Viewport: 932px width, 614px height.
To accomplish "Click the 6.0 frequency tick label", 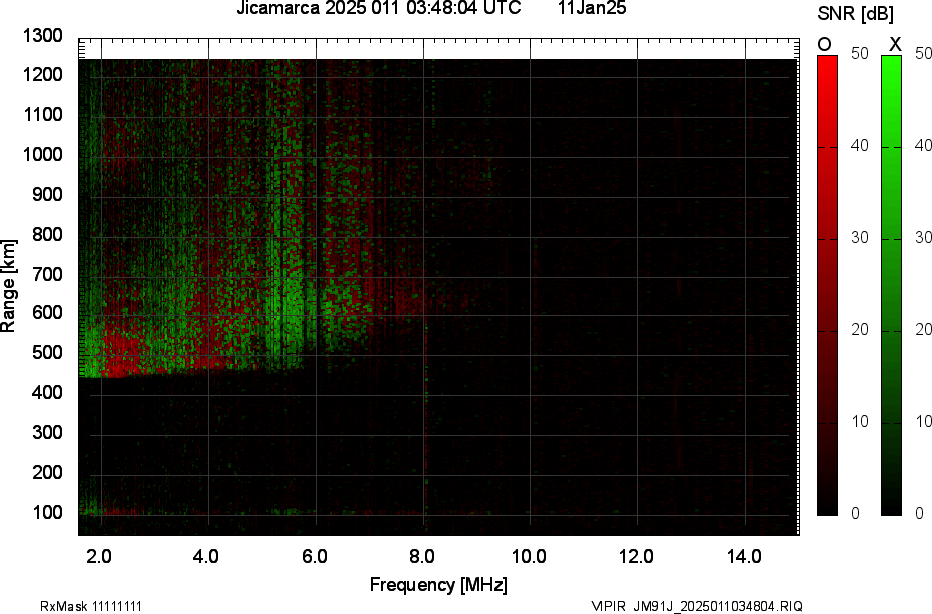I will pos(314,557).
